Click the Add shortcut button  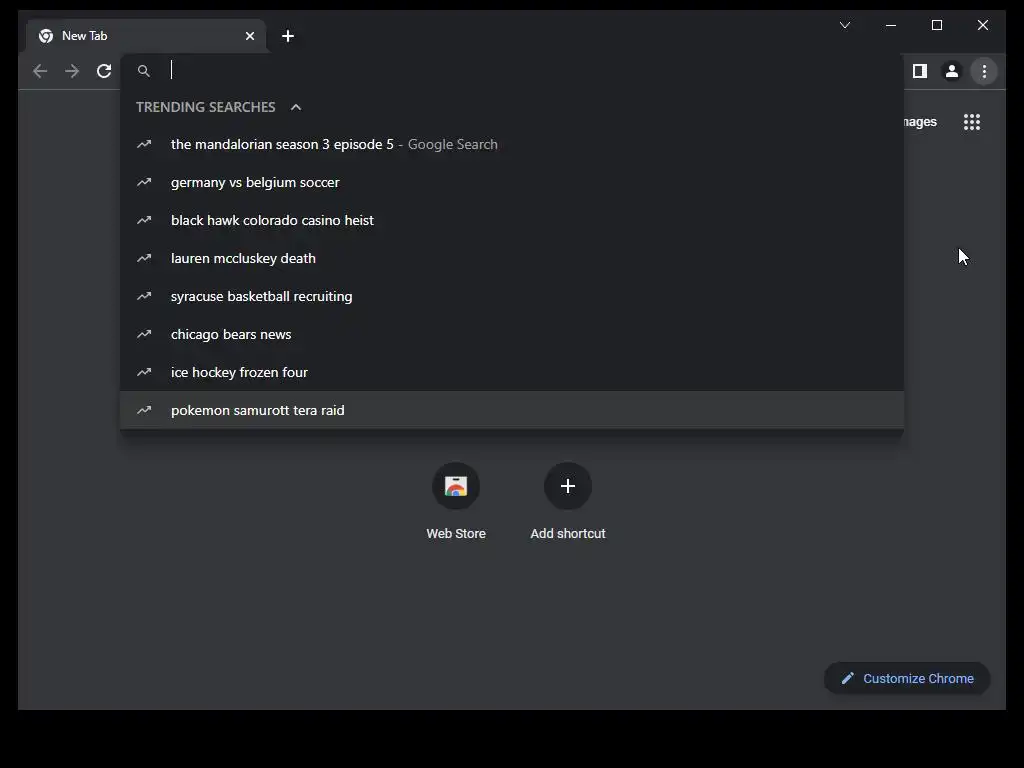tap(568, 501)
